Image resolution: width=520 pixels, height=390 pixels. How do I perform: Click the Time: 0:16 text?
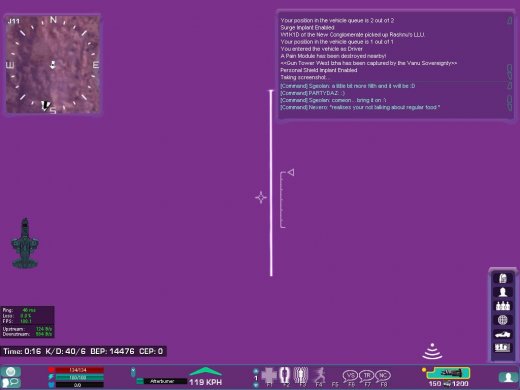(x=22, y=351)
